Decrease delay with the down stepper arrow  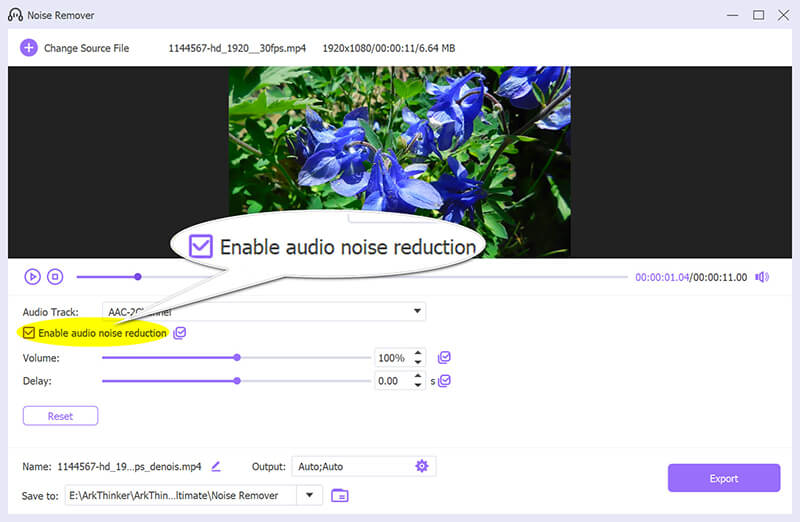click(417, 385)
